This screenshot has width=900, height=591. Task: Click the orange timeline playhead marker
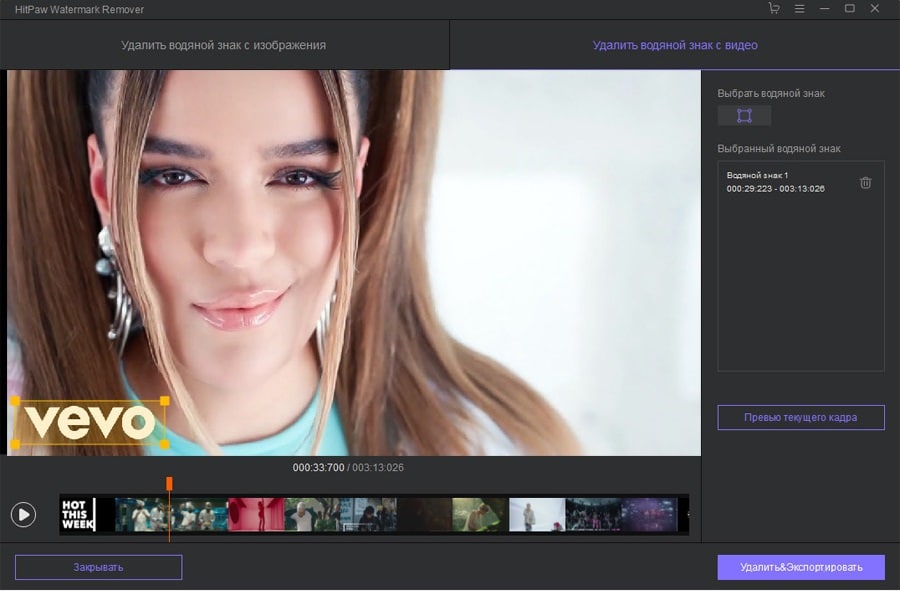169,484
